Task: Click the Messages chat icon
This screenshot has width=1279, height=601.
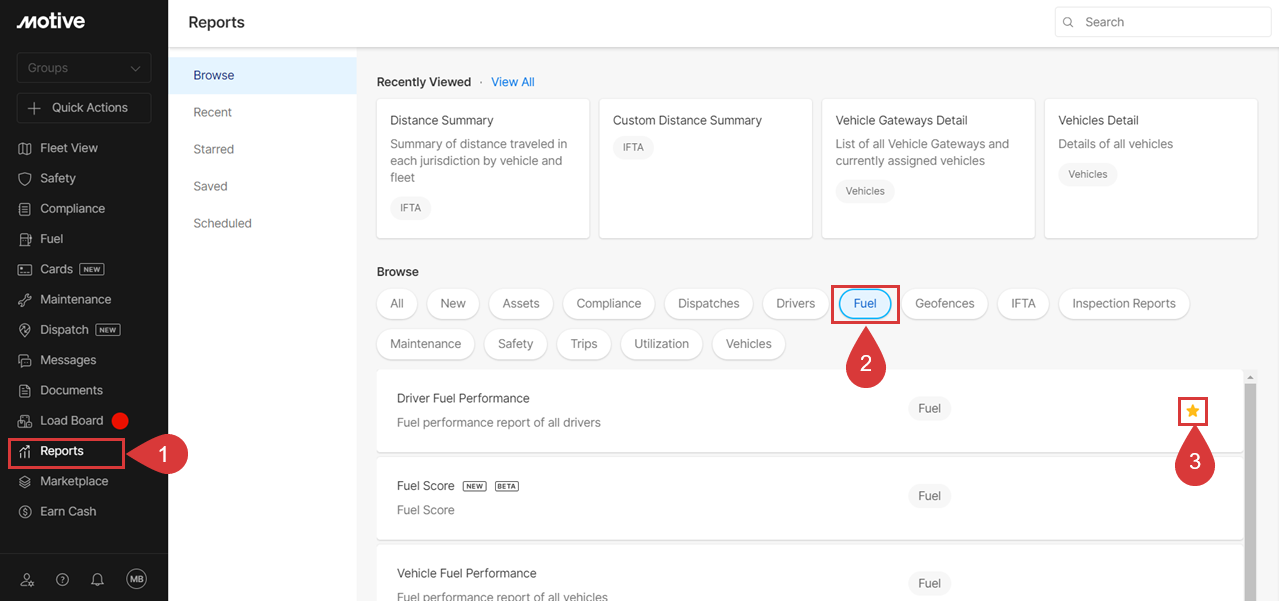Action: click(x=26, y=360)
